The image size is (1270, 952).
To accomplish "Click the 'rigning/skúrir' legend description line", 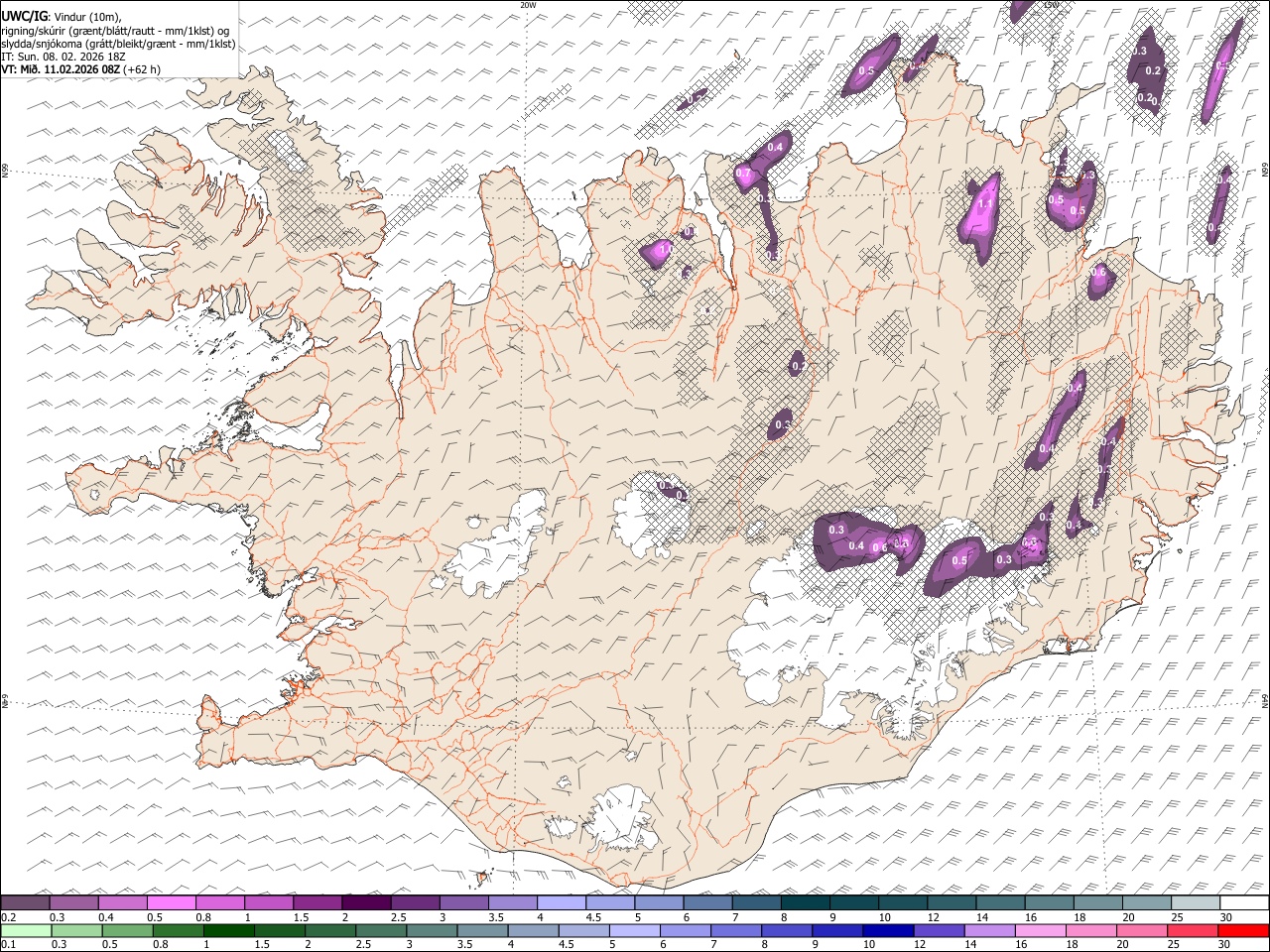I will (114, 30).
